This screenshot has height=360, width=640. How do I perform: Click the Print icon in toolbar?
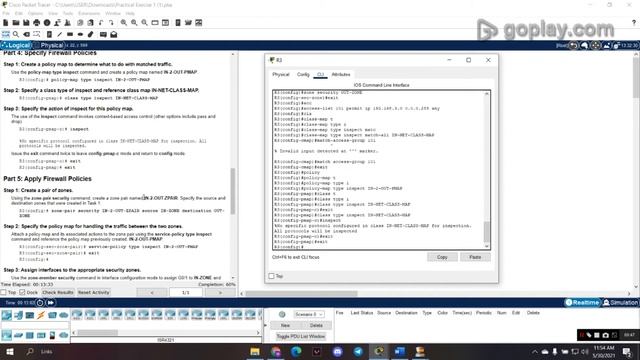37,23
